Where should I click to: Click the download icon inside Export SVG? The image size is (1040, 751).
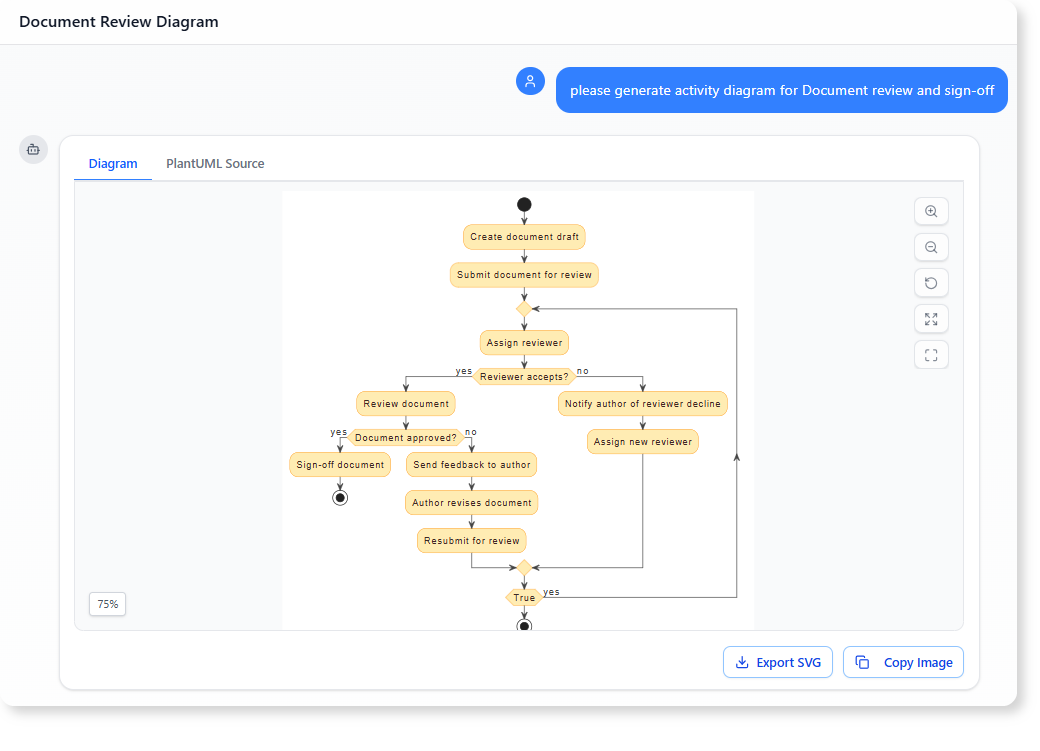(x=742, y=662)
